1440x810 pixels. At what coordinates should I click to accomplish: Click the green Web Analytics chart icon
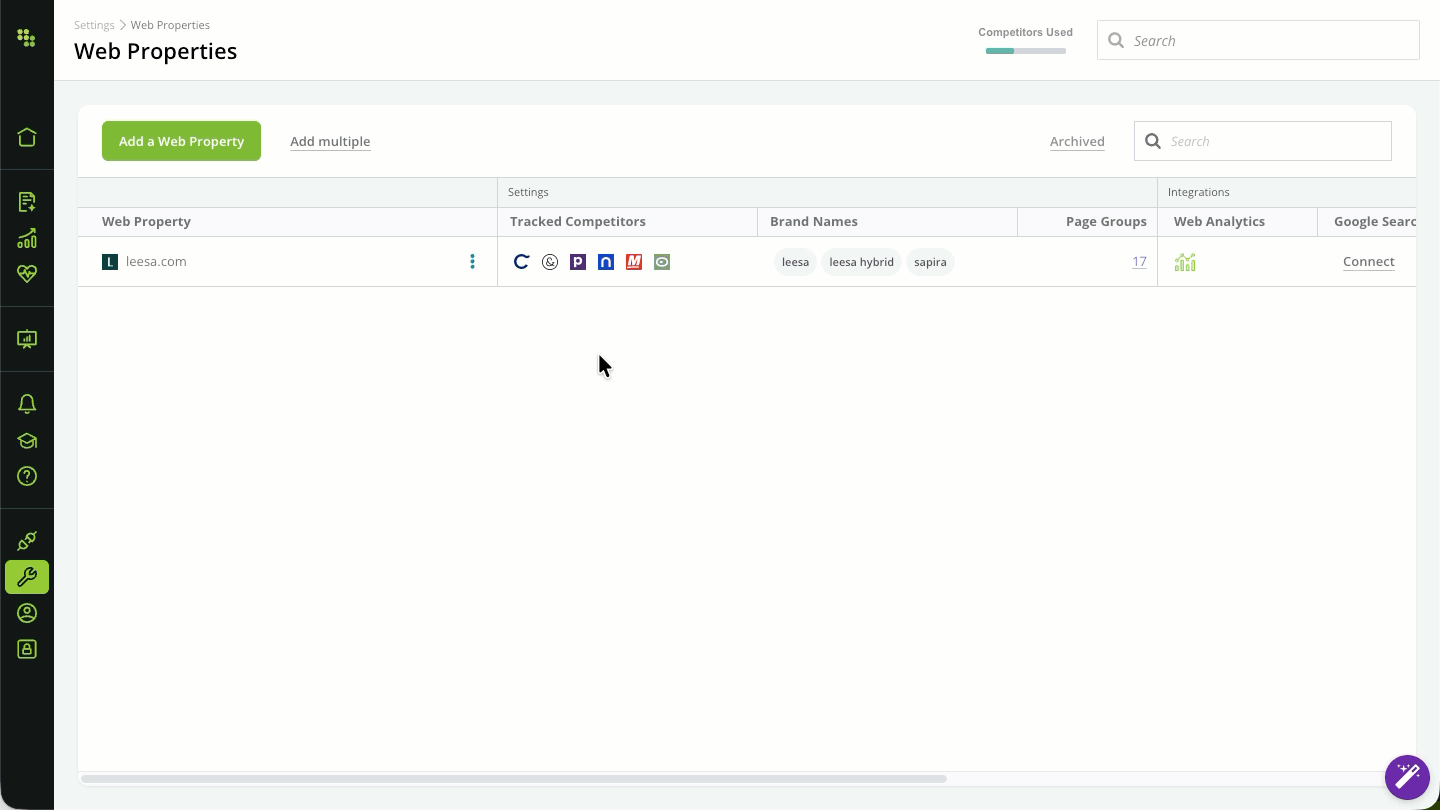(1185, 262)
